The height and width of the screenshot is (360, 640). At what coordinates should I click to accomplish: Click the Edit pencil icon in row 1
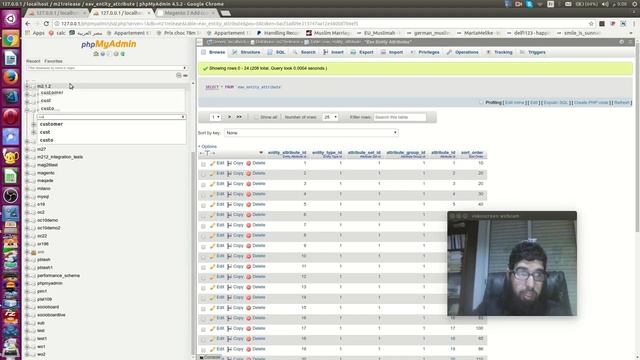coord(212,163)
